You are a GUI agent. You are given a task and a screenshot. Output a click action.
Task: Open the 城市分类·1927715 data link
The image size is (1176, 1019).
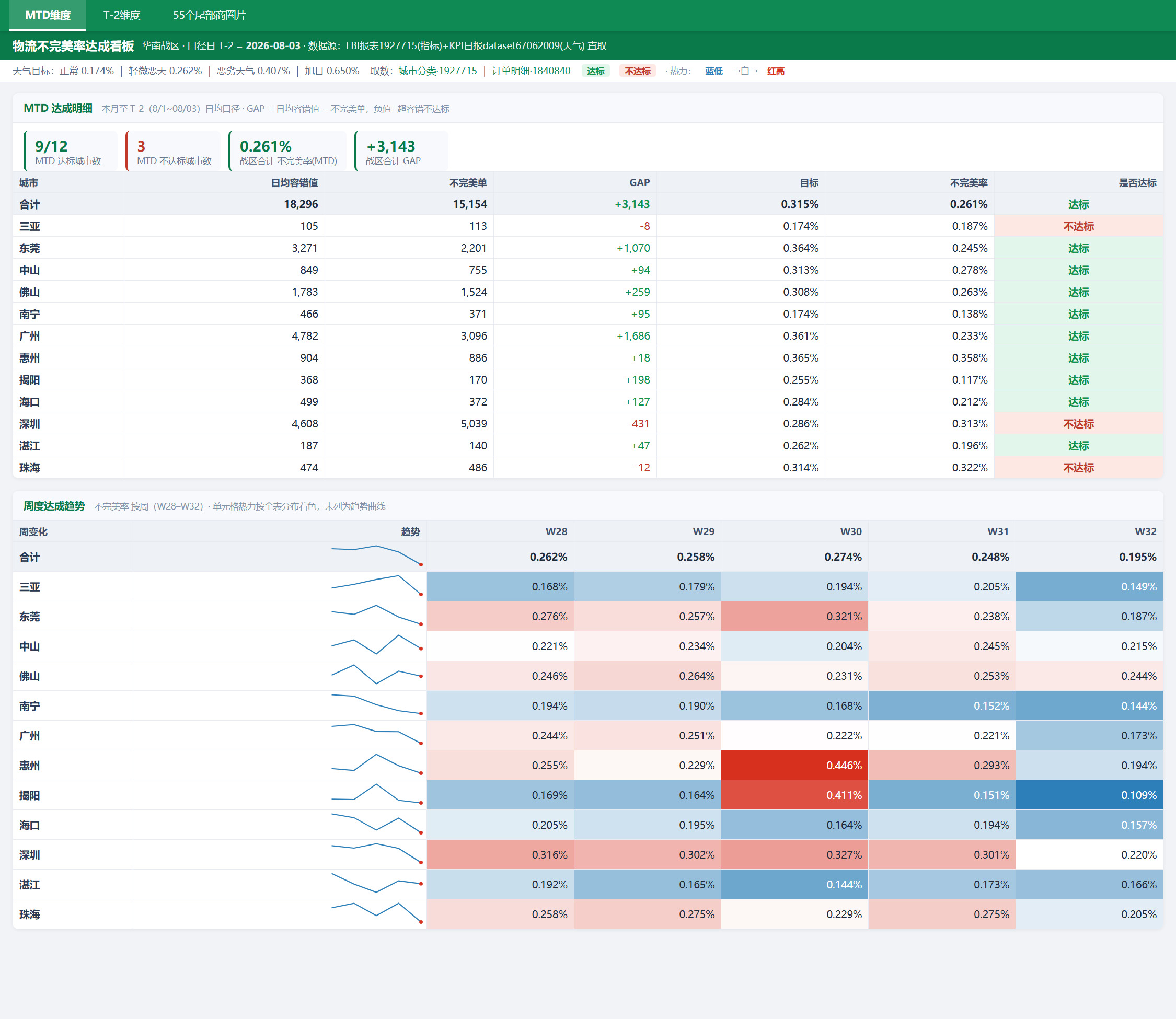(437, 71)
